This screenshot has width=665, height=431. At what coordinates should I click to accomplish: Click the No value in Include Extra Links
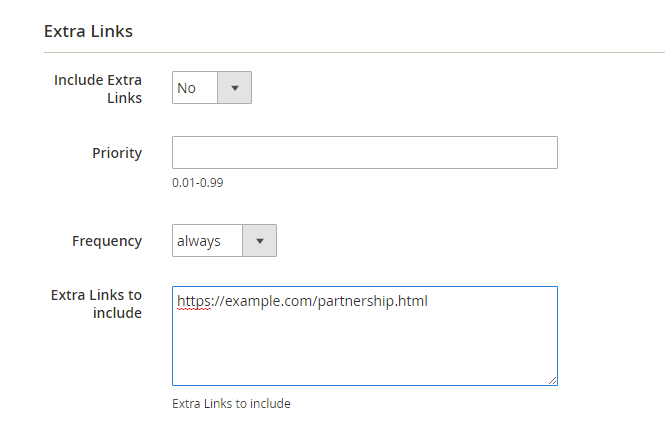[x=187, y=88]
